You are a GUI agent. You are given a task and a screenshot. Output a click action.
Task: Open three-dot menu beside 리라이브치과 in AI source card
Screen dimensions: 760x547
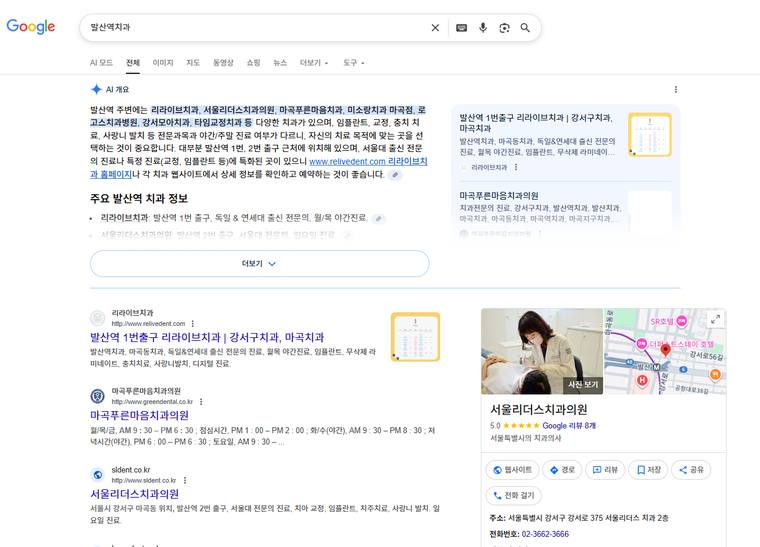[516, 167]
